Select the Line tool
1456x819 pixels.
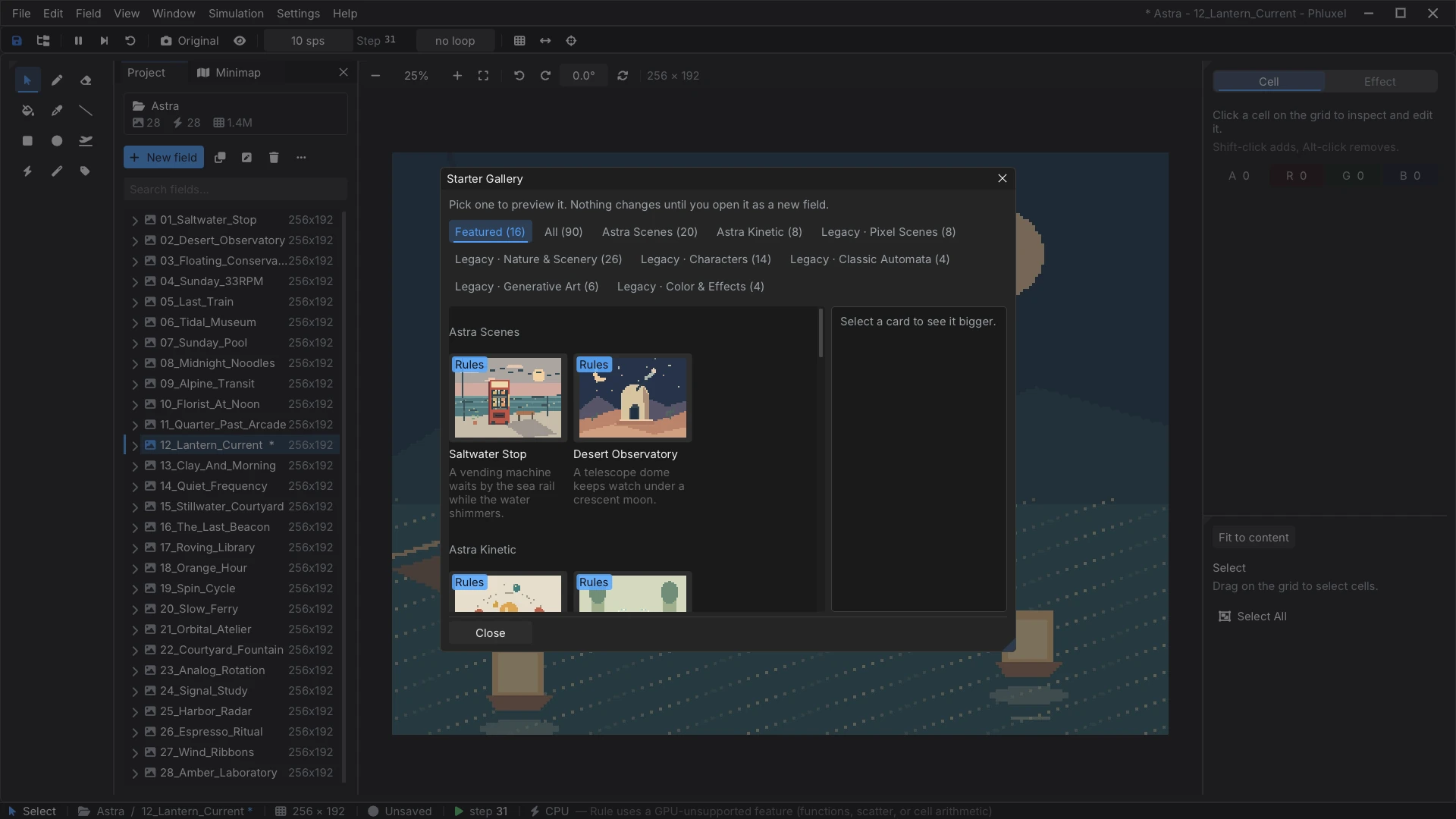tap(86, 111)
